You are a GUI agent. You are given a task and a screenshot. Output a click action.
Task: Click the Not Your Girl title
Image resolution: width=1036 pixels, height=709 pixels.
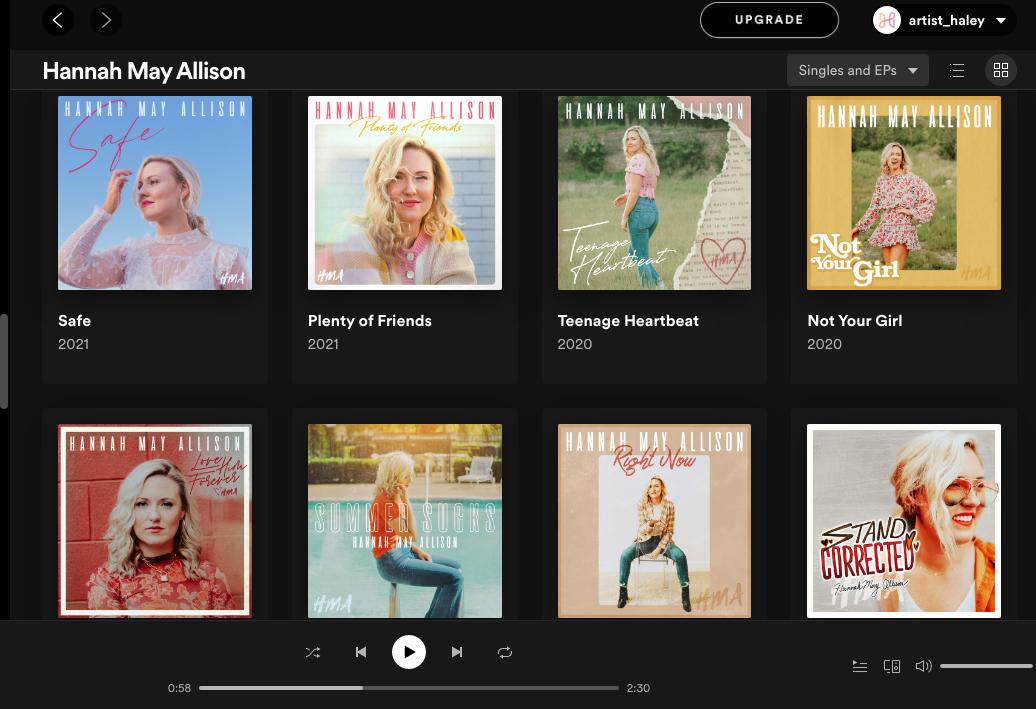point(854,321)
